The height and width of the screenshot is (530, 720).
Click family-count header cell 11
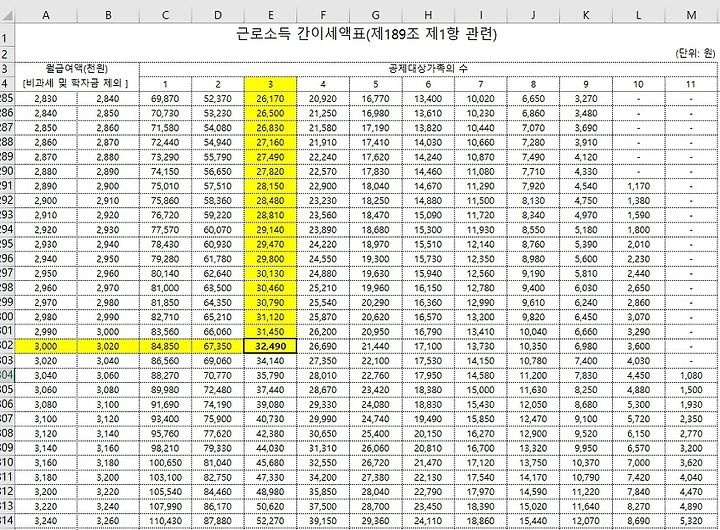[x=691, y=84]
